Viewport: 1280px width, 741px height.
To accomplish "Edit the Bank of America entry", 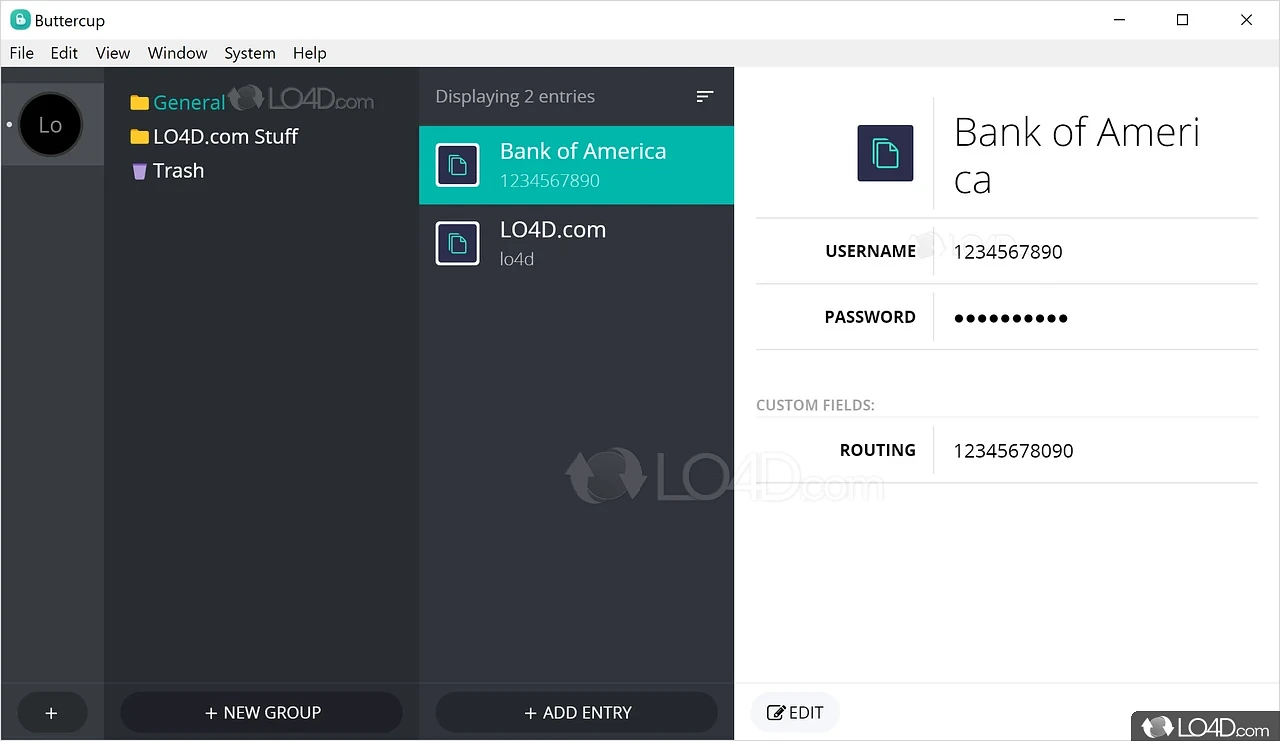I will click(x=795, y=713).
